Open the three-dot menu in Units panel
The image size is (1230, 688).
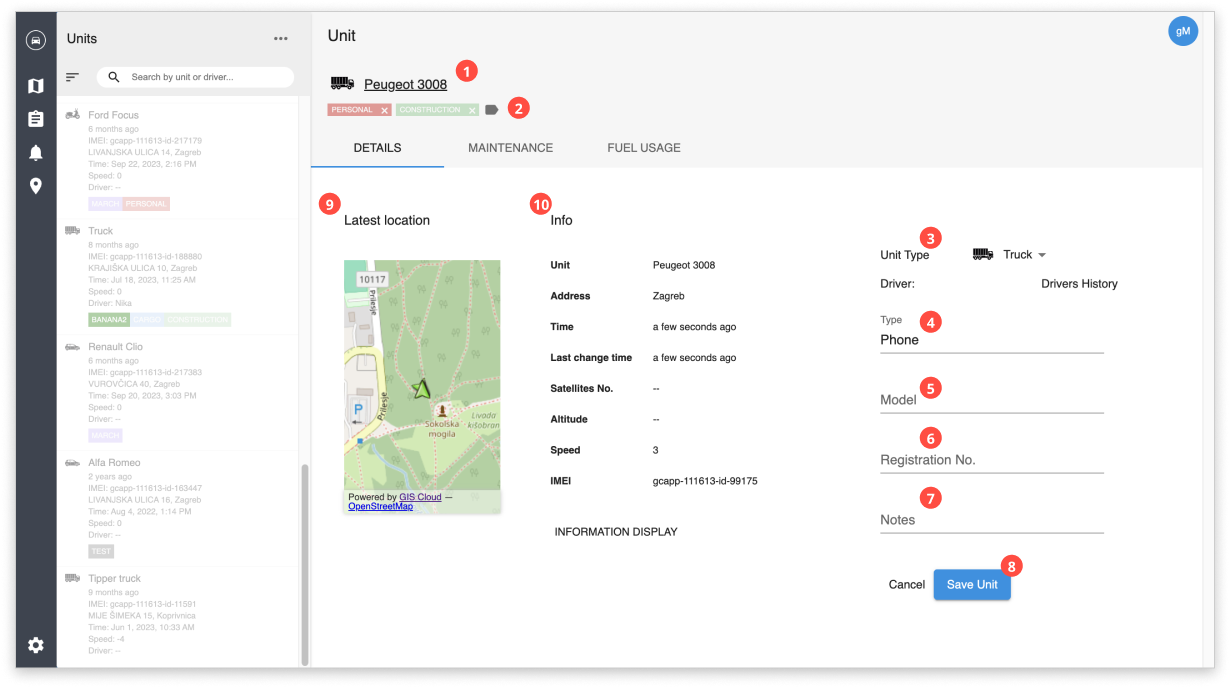click(x=279, y=38)
